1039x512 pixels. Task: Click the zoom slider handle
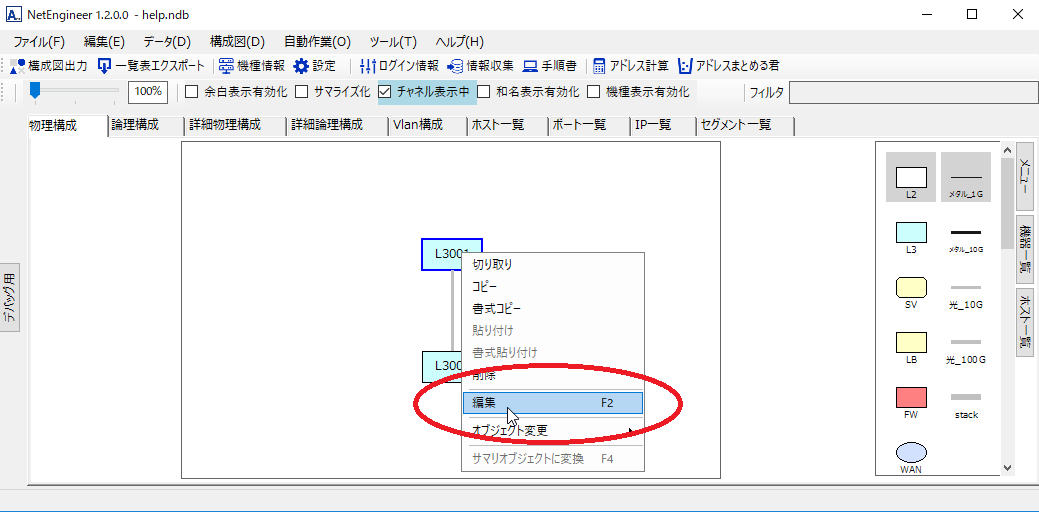coord(35,91)
